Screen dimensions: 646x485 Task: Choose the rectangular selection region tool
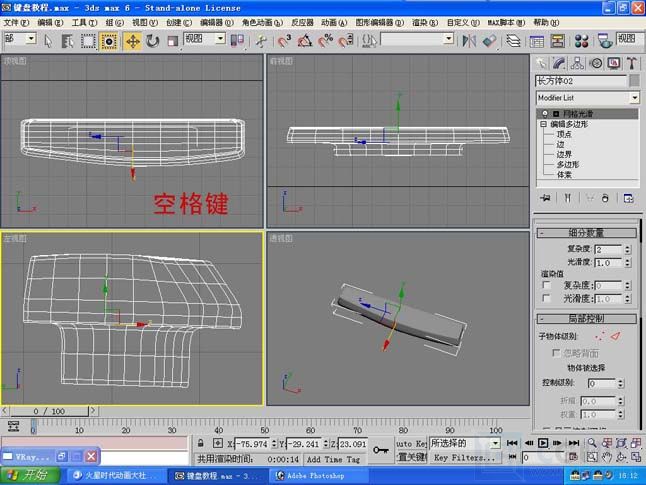[88, 41]
